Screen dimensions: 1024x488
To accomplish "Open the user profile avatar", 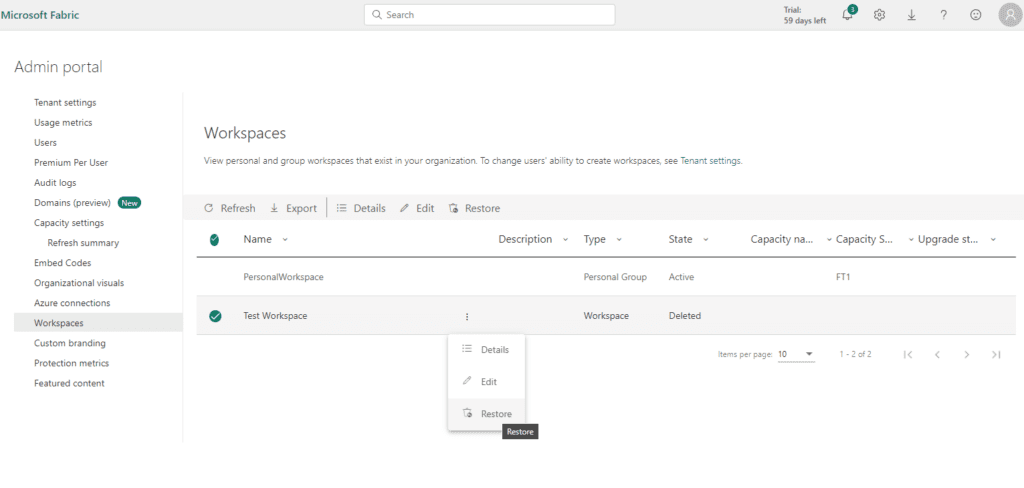I will point(1010,15).
